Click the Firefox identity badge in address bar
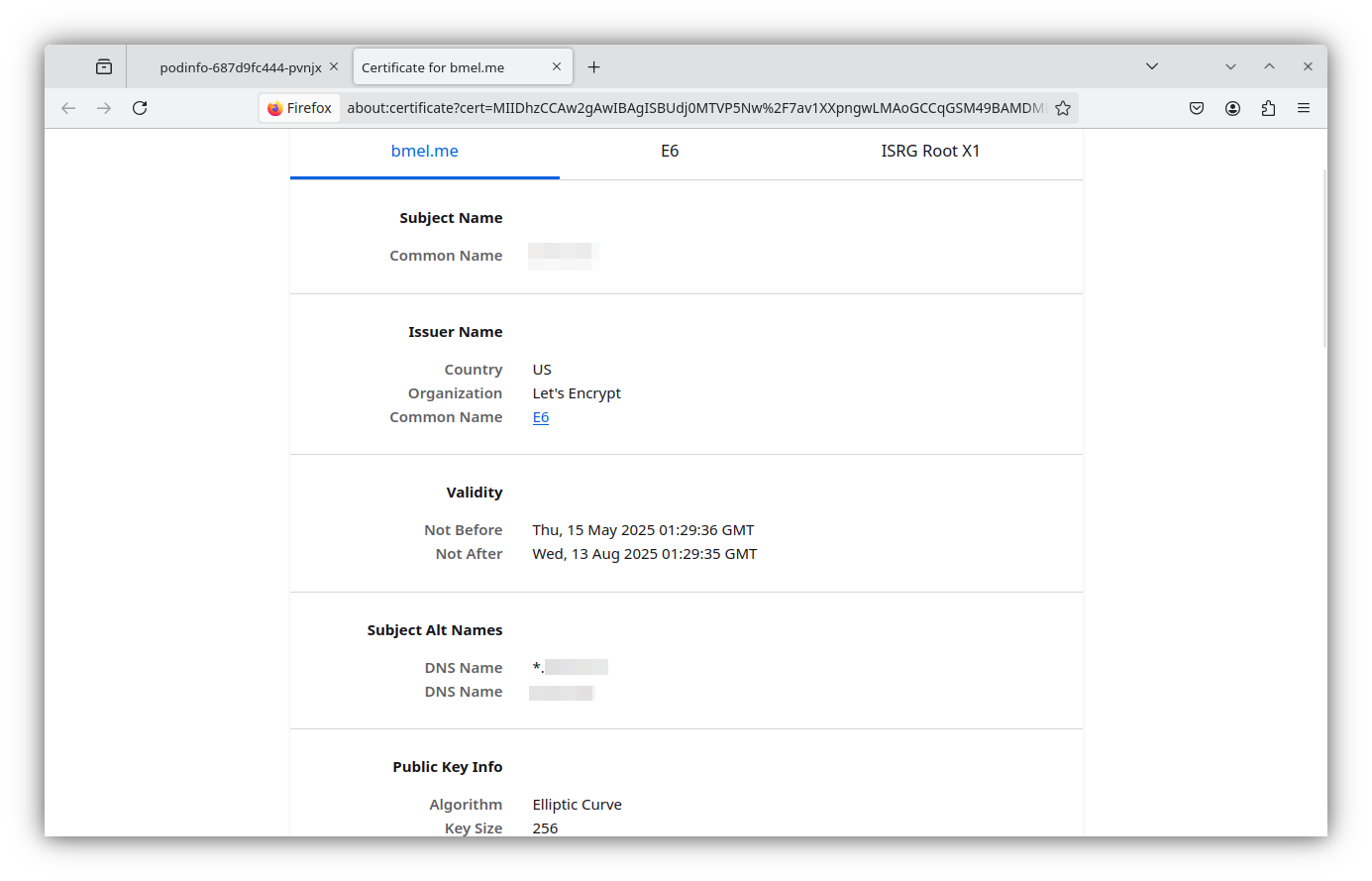The width and height of the screenshot is (1372, 881). [300, 108]
